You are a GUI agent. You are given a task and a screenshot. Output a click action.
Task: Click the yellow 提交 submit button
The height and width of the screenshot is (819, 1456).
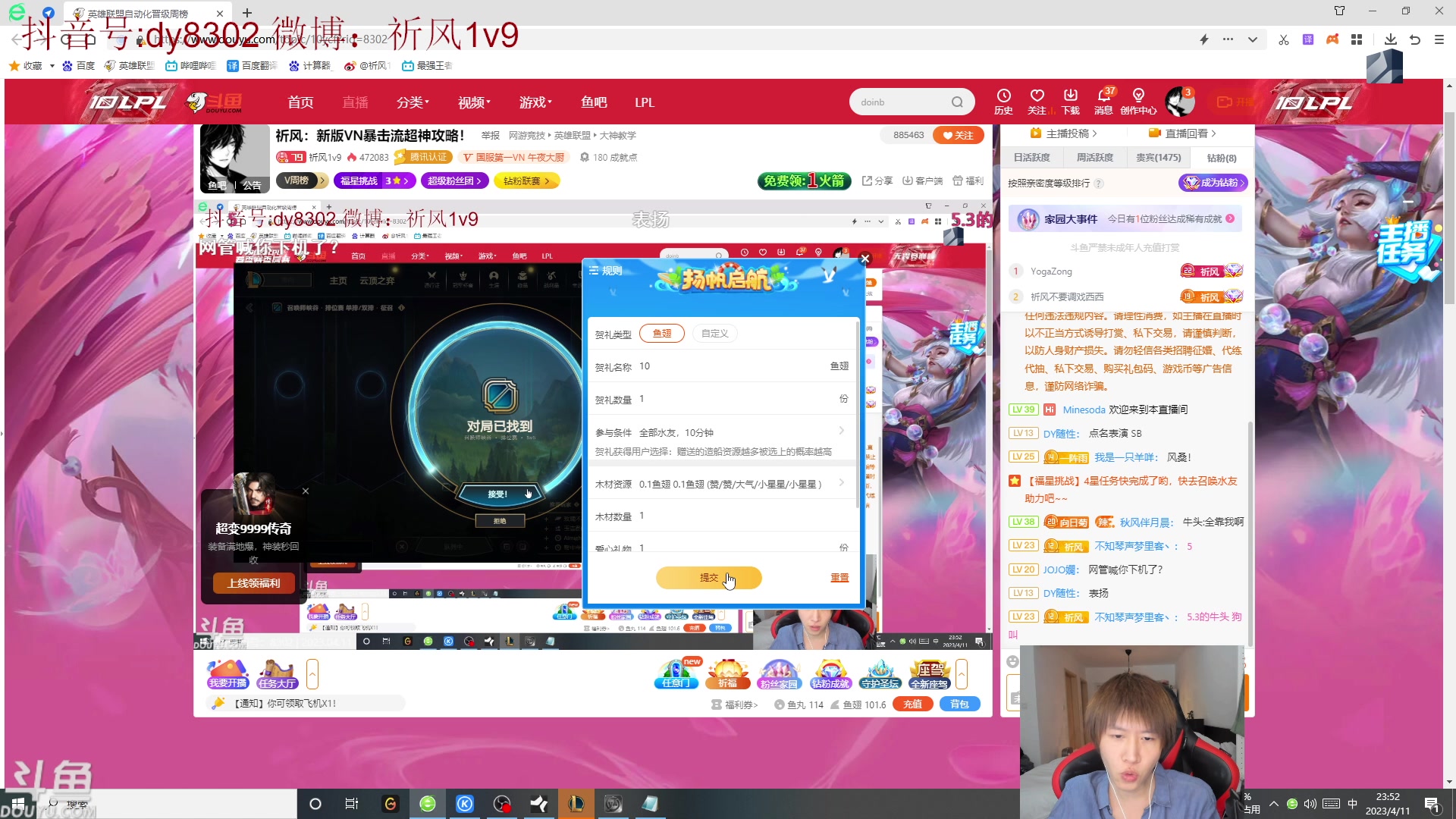708,578
